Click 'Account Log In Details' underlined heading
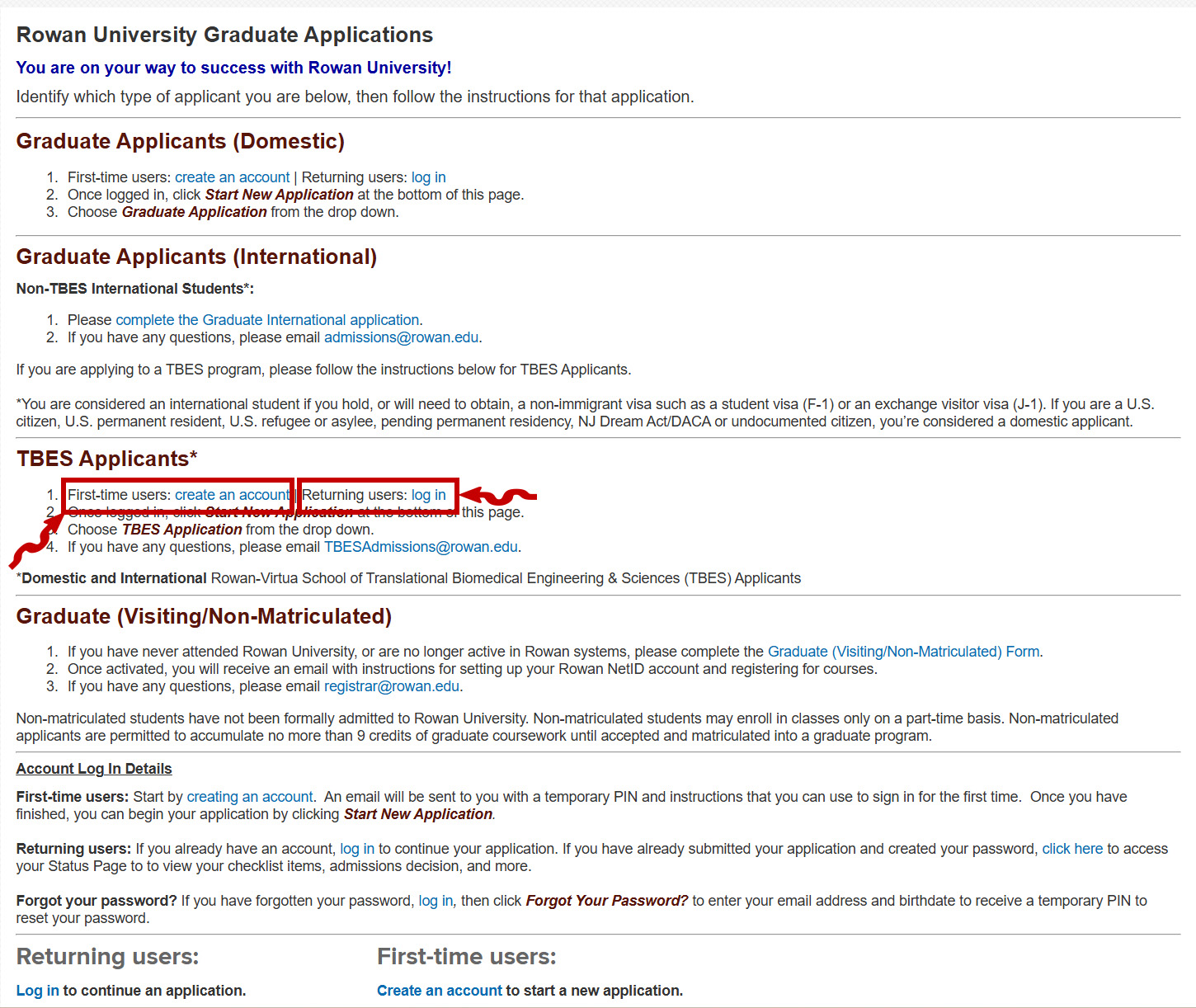The image size is (1196, 1008). tap(94, 769)
